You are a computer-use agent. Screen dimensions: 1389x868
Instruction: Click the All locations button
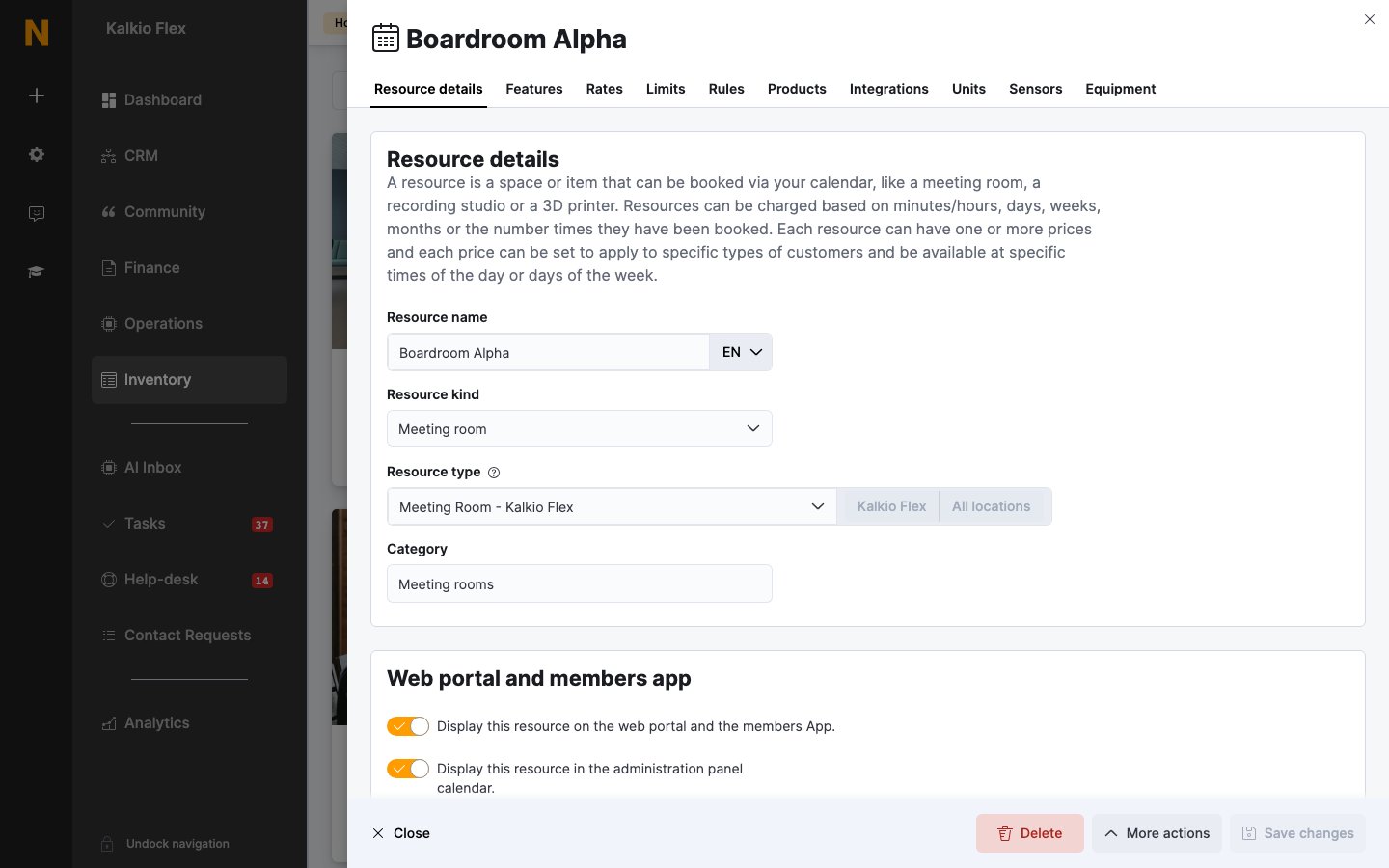click(992, 506)
